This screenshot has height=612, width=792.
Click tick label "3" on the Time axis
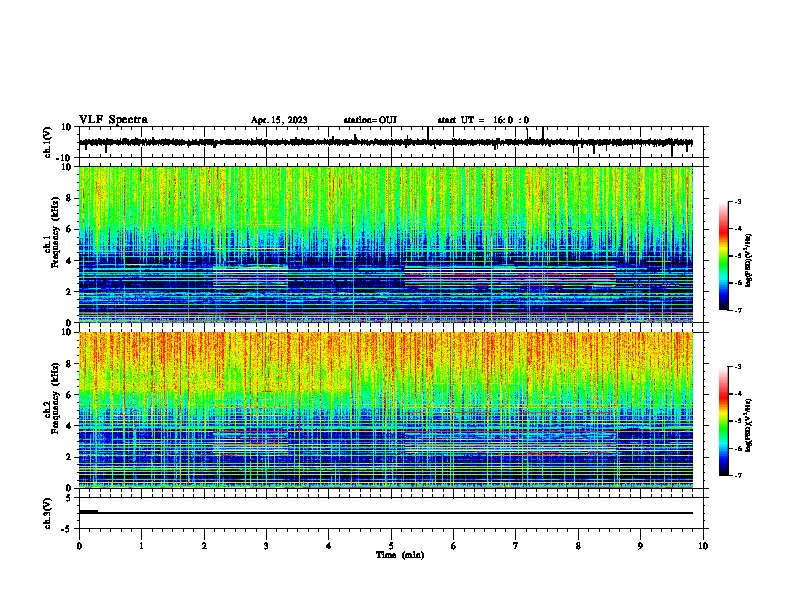pyautogui.click(x=266, y=546)
